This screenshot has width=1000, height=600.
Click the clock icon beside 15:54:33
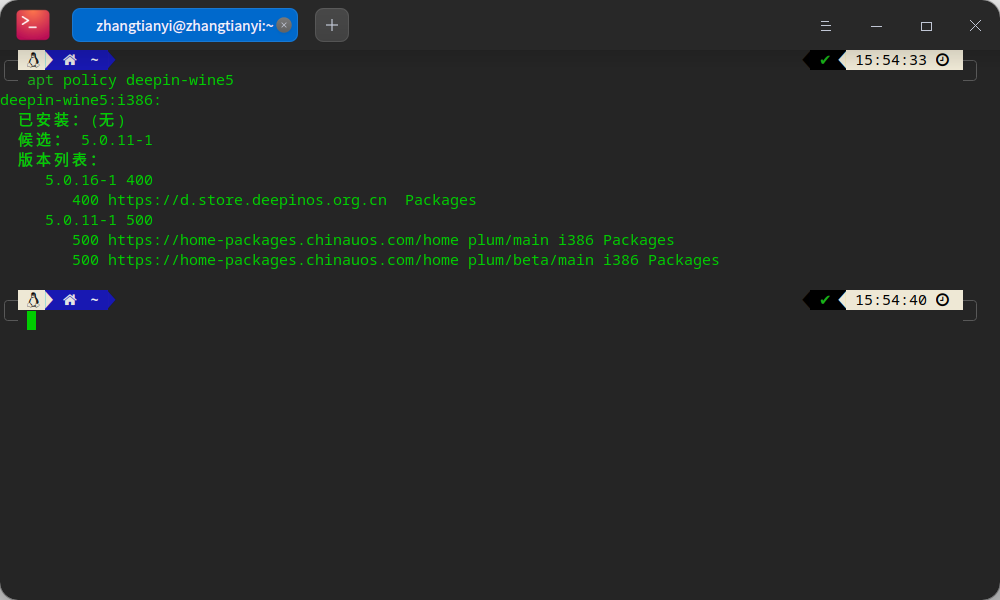click(942, 60)
